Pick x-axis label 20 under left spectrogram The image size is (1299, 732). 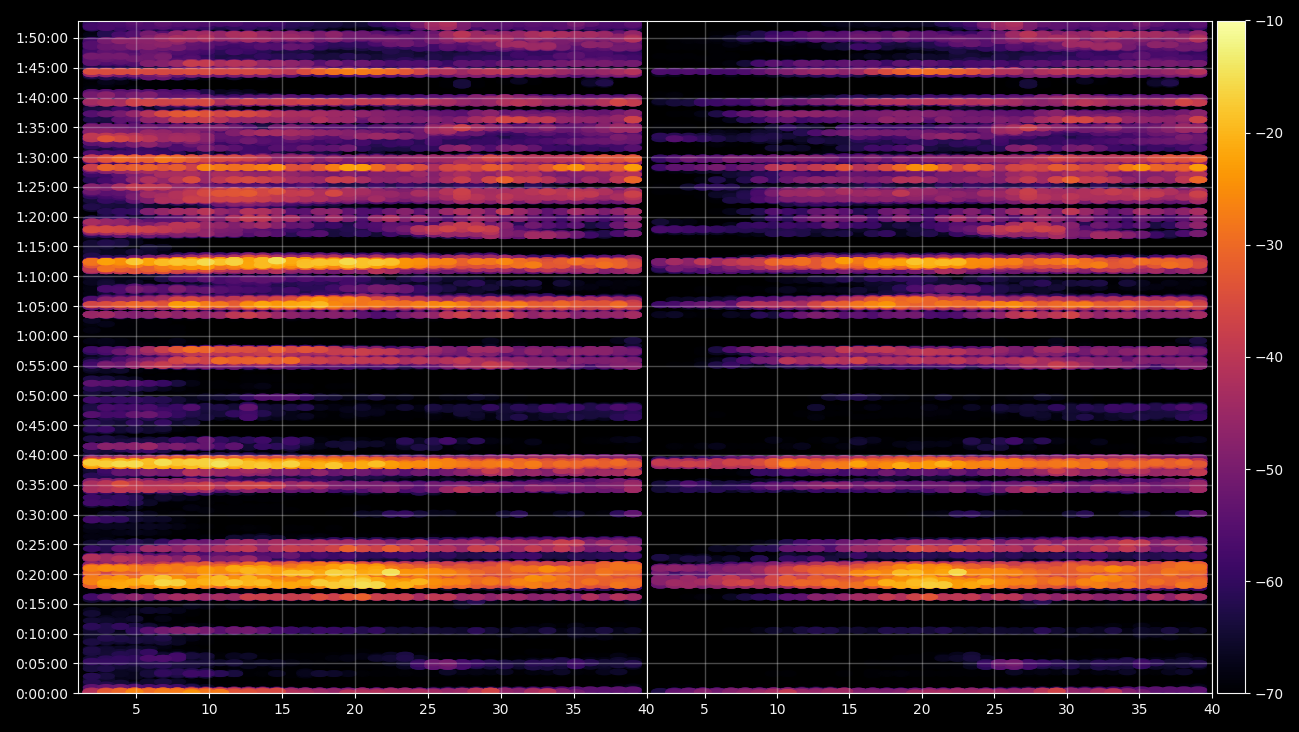coord(355,710)
